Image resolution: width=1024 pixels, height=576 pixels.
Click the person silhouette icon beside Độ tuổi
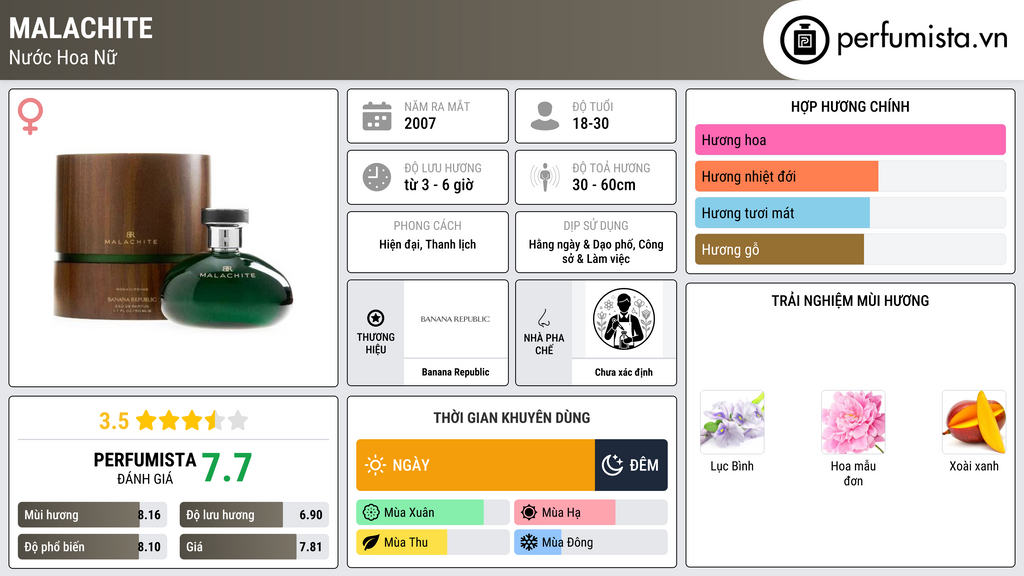tap(545, 116)
